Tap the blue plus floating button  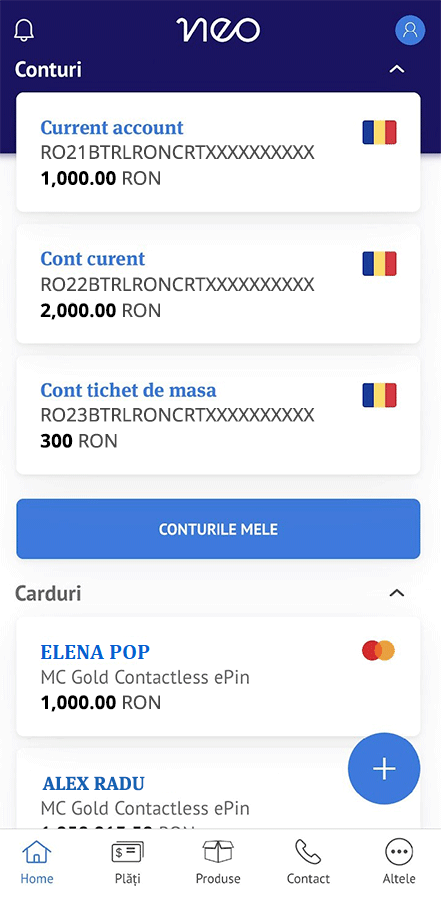(x=384, y=768)
